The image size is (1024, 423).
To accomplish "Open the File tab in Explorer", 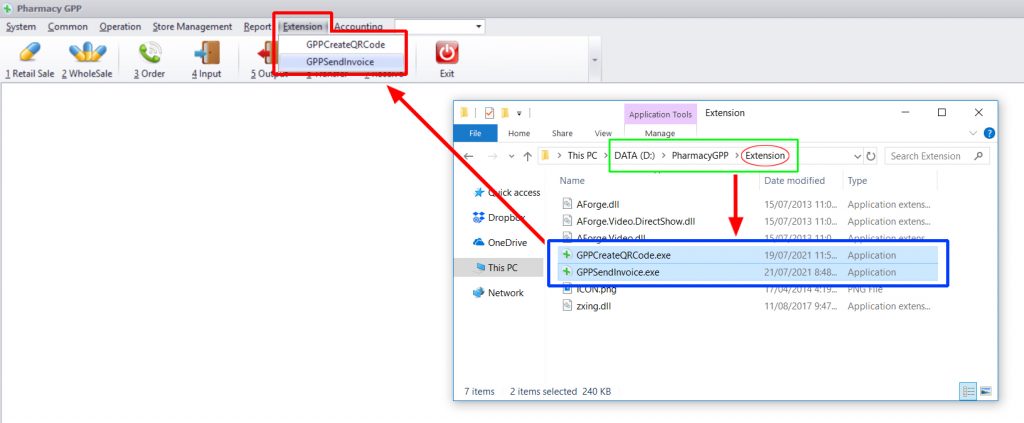I will click(x=475, y=133).
